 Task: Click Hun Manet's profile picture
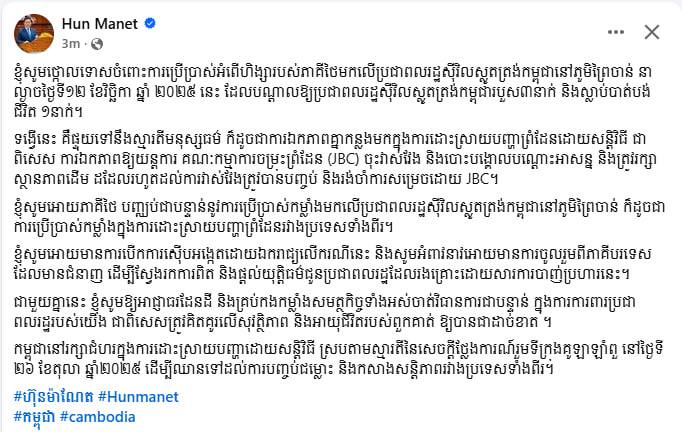coord(32,32)
